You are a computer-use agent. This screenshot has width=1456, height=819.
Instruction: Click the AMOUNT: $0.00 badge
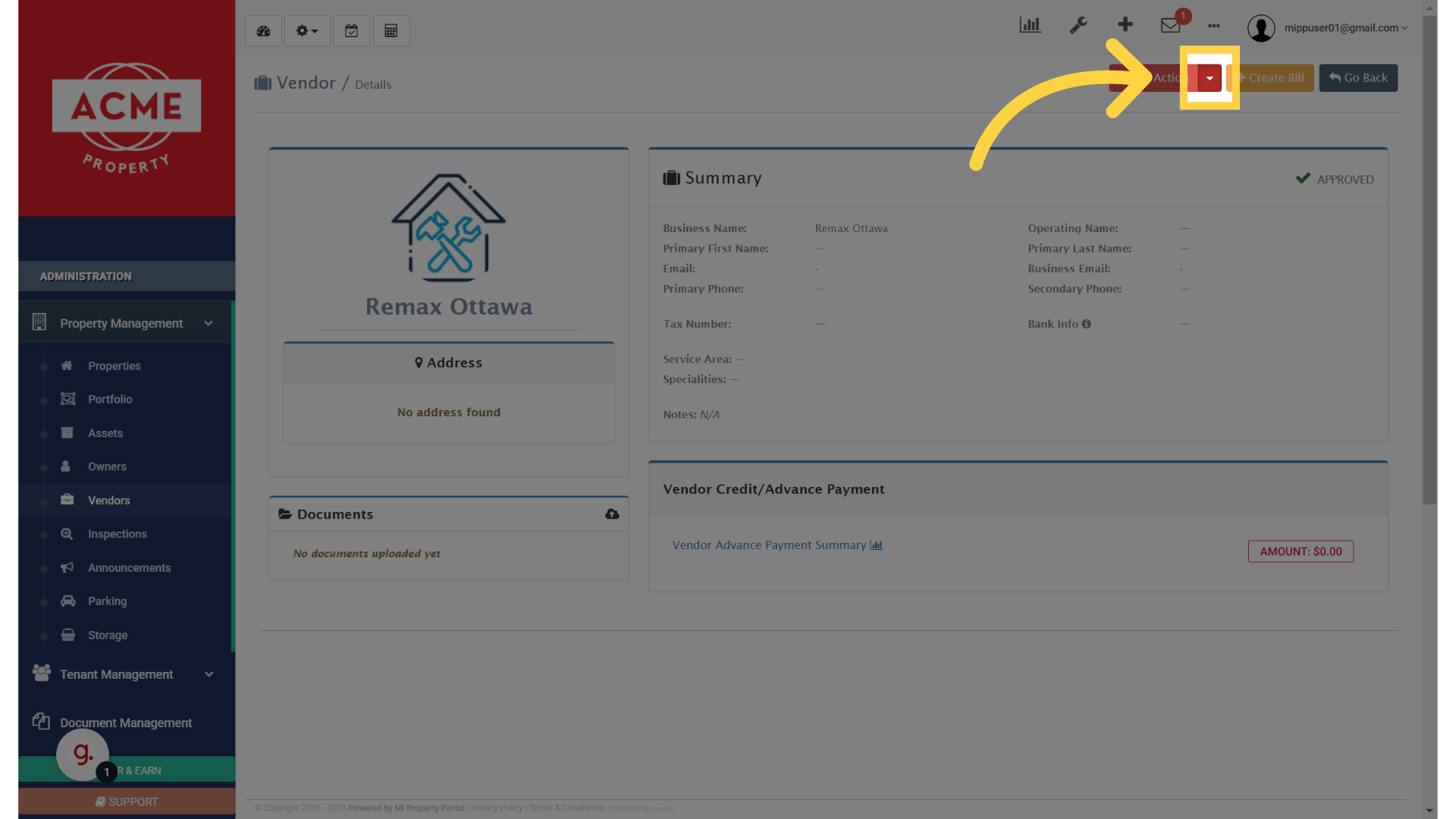click(1301, 551)
